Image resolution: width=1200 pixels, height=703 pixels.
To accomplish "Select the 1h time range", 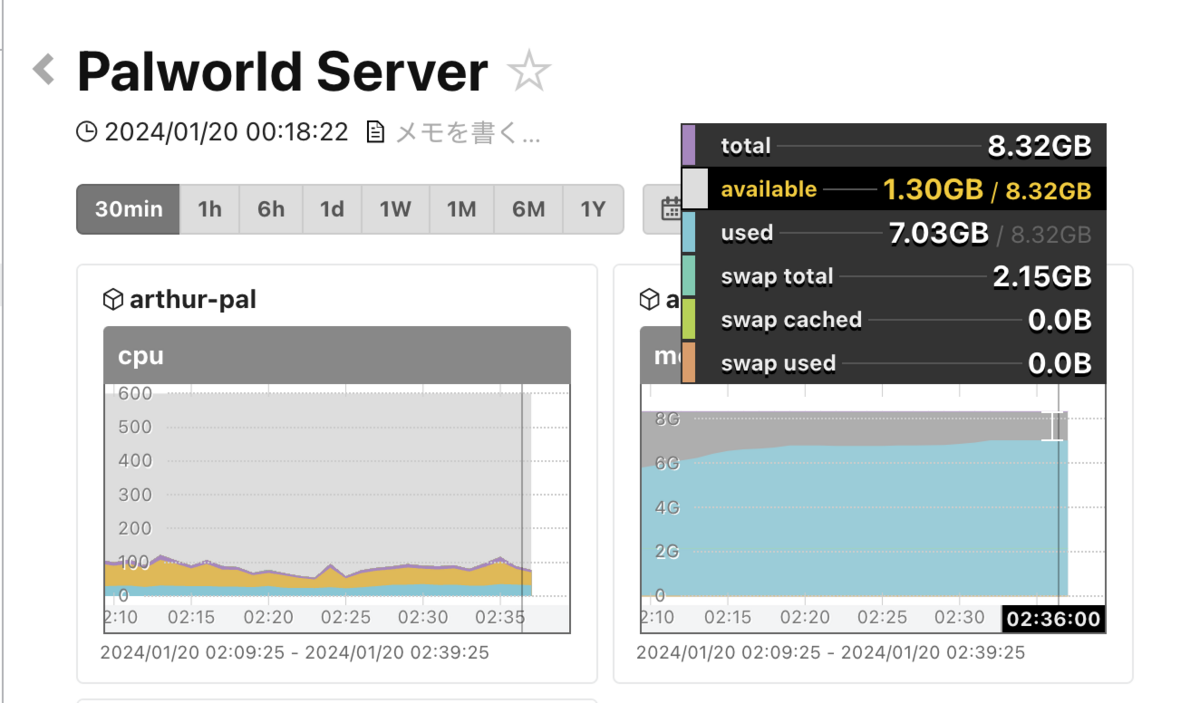I will (x=210, y=209).
